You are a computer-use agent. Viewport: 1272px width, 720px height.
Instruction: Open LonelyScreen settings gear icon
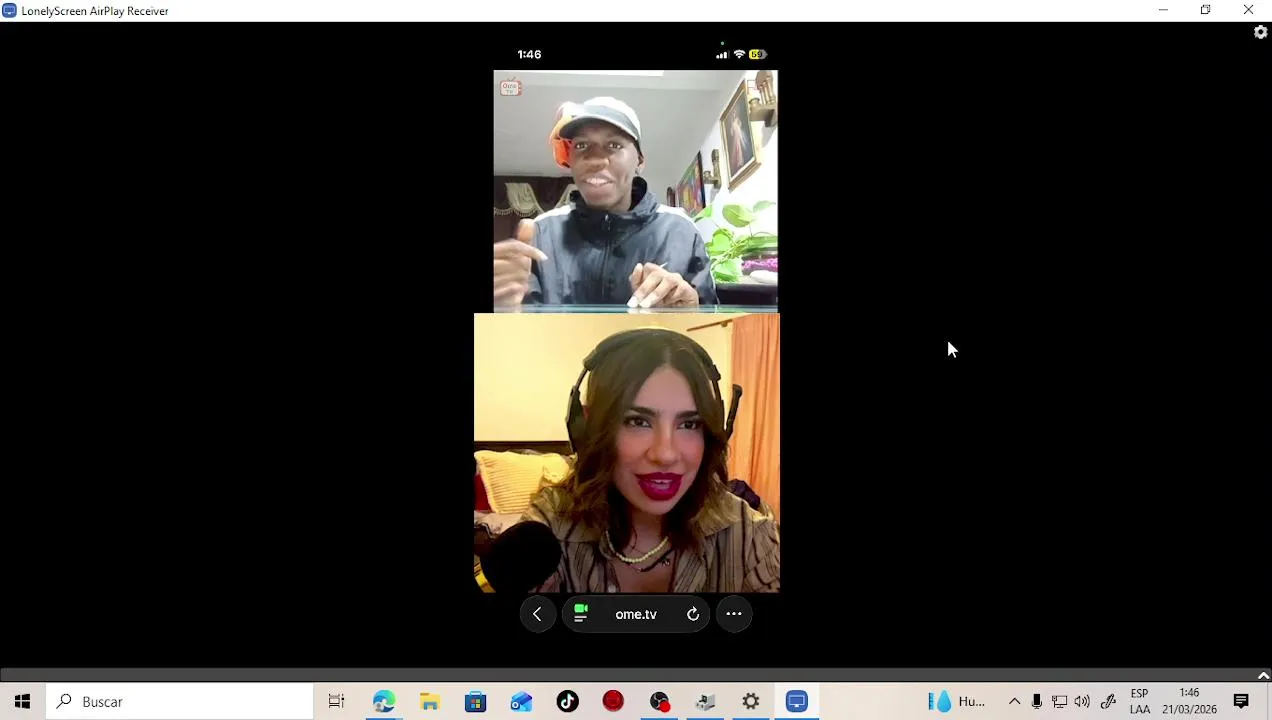(x=1260, y=32)
